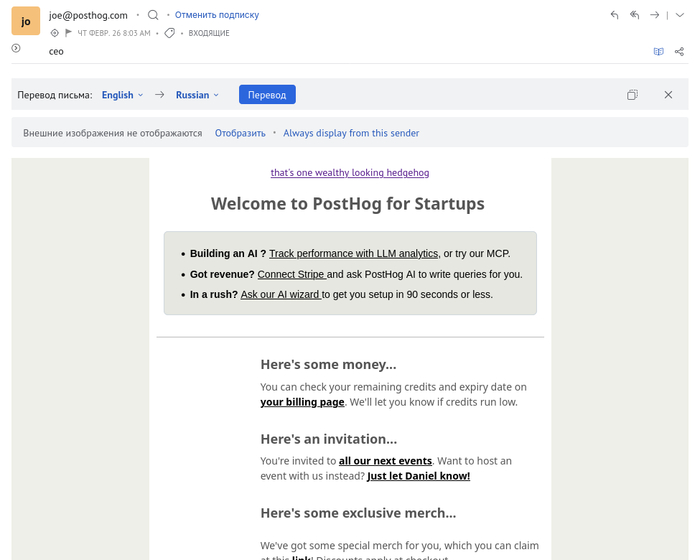
Task: Click Отобразить to show external images
Action: tap(240, 133)
